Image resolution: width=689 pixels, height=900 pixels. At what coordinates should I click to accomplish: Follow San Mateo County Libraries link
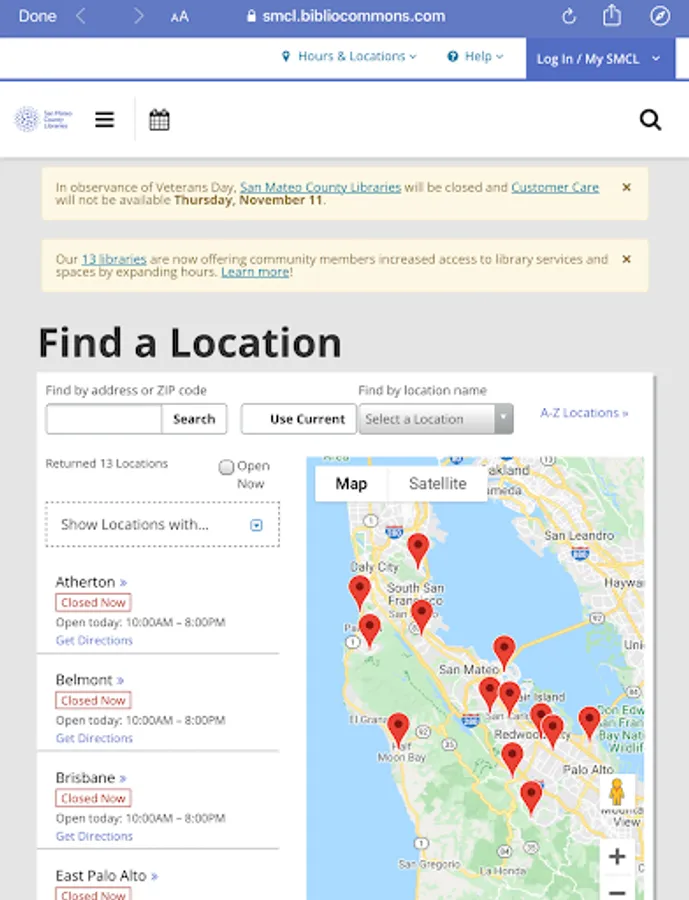click(320, 187)
